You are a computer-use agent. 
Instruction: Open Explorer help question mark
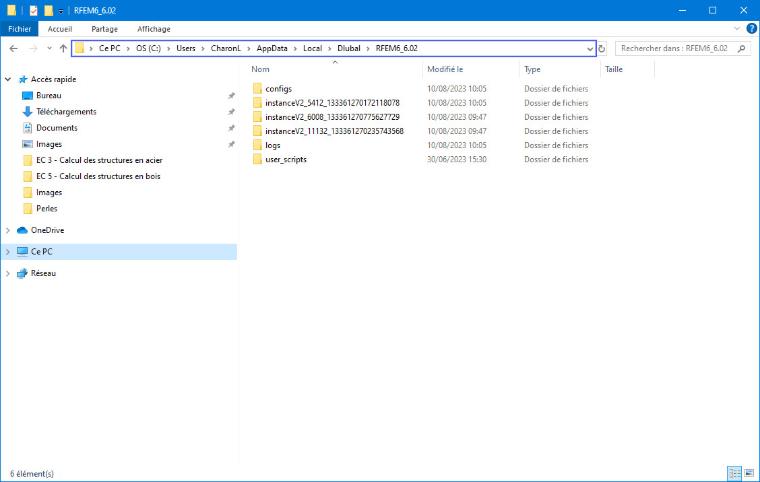[752, 29]
